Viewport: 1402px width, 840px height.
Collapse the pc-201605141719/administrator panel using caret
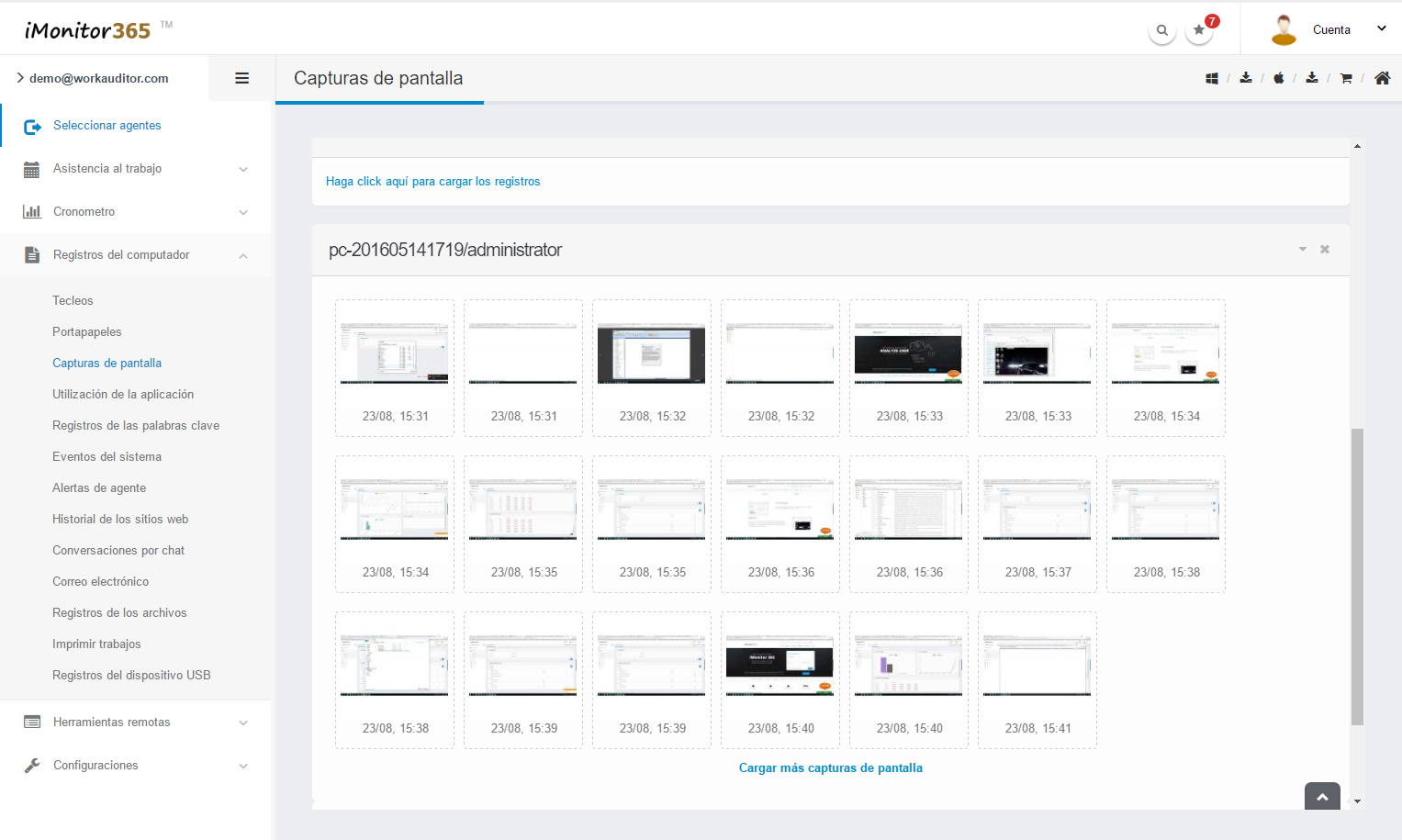(1302, 250)
